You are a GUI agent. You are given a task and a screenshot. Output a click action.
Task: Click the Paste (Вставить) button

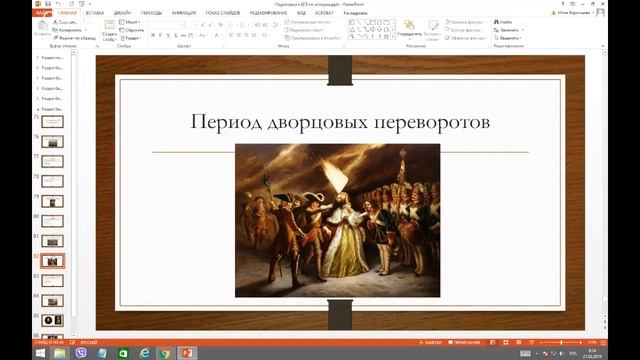pos(42,29)
